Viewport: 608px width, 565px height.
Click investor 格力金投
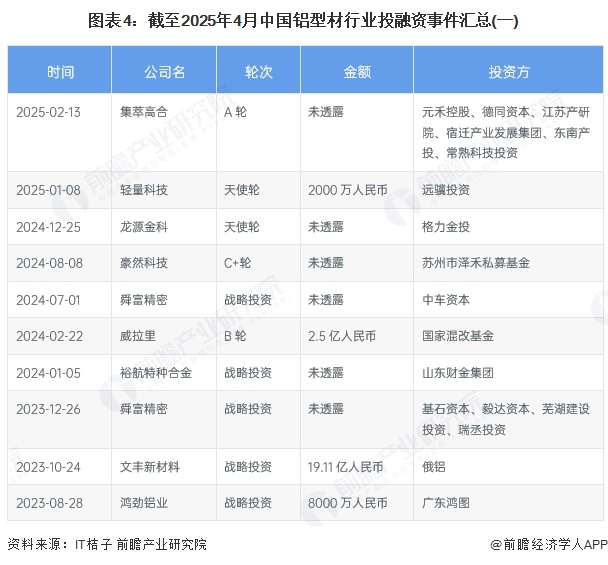446,227
